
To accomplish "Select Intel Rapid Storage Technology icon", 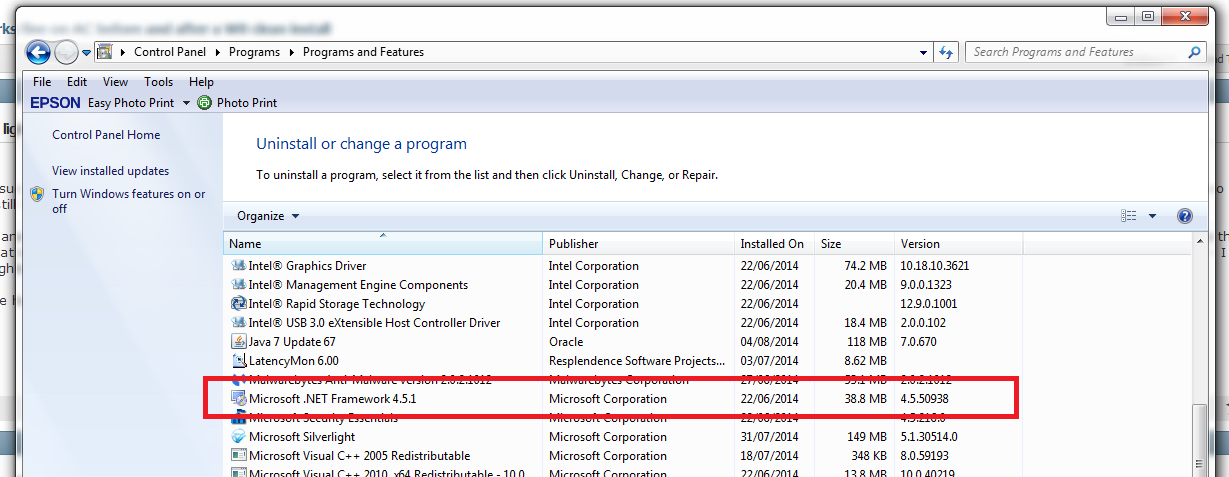I will (x=238, y=304).
